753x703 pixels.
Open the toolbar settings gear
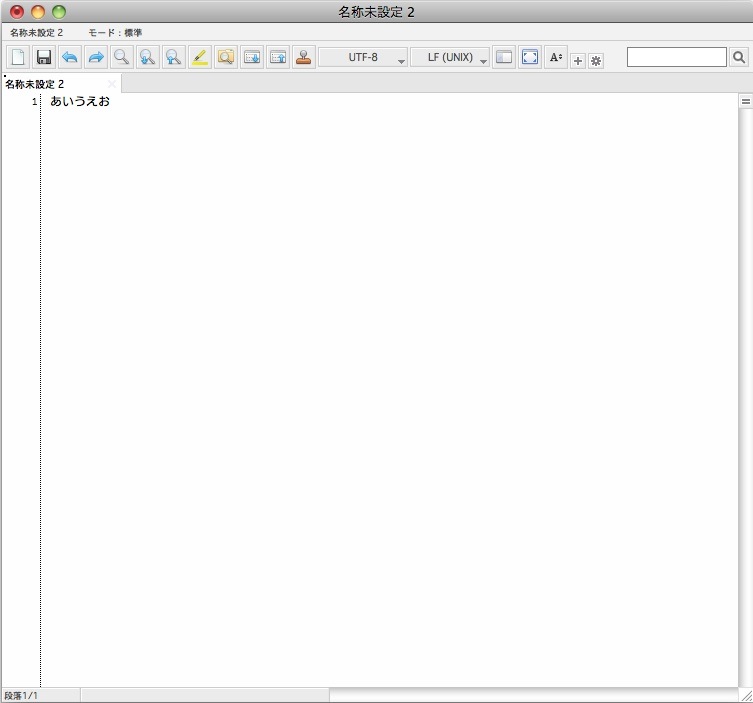(x=596, y=61)
